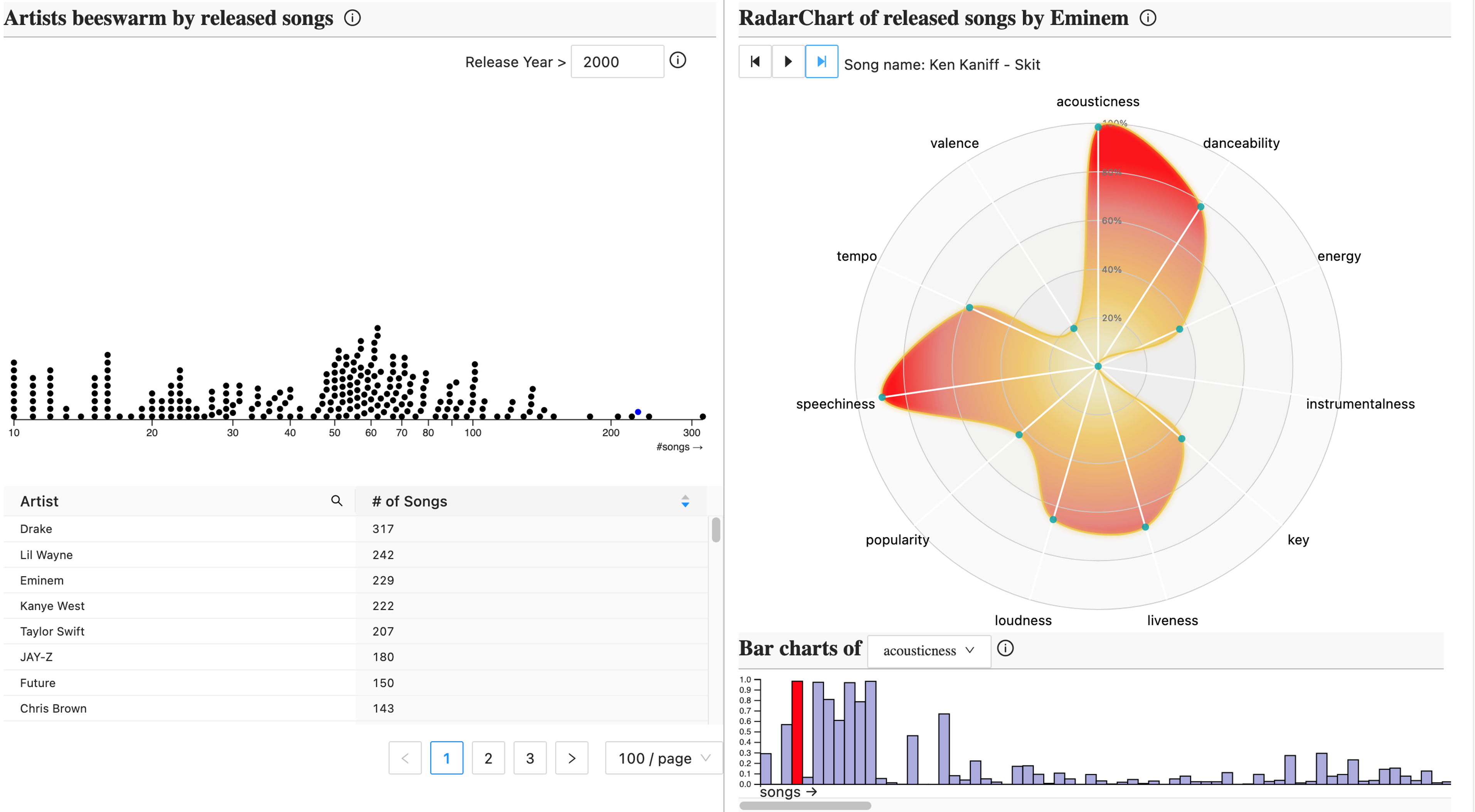The image size is (1475, 812).
Task: Open the 100 / page size dropdown
Action: coord(663,758)
